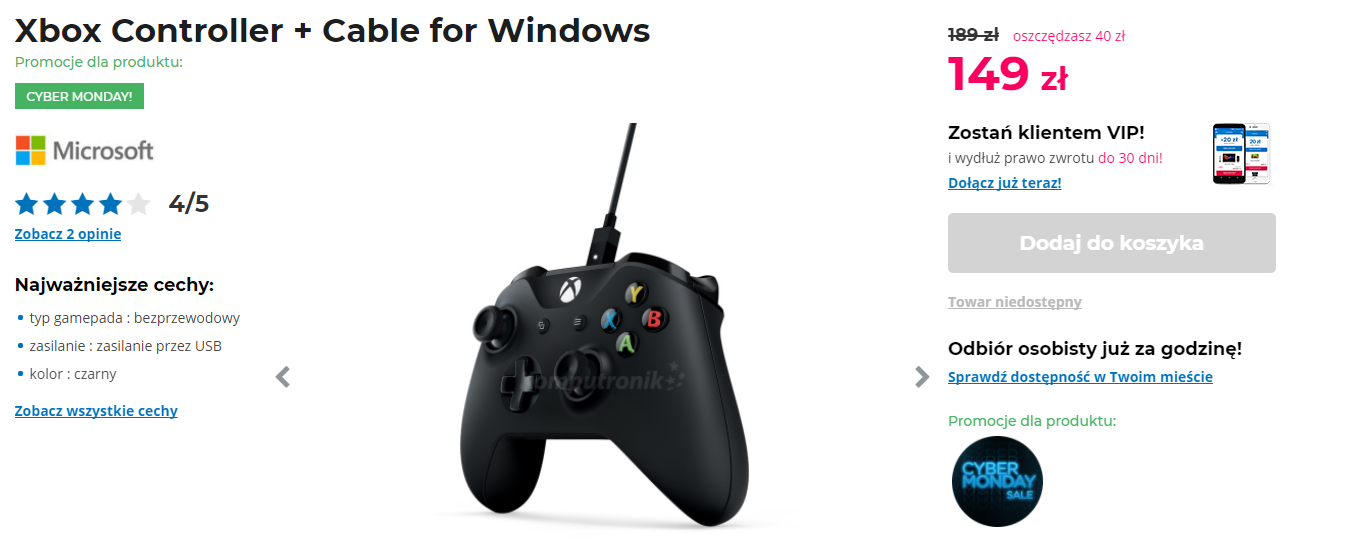Click the 149 zł price

pos(1007,74)
